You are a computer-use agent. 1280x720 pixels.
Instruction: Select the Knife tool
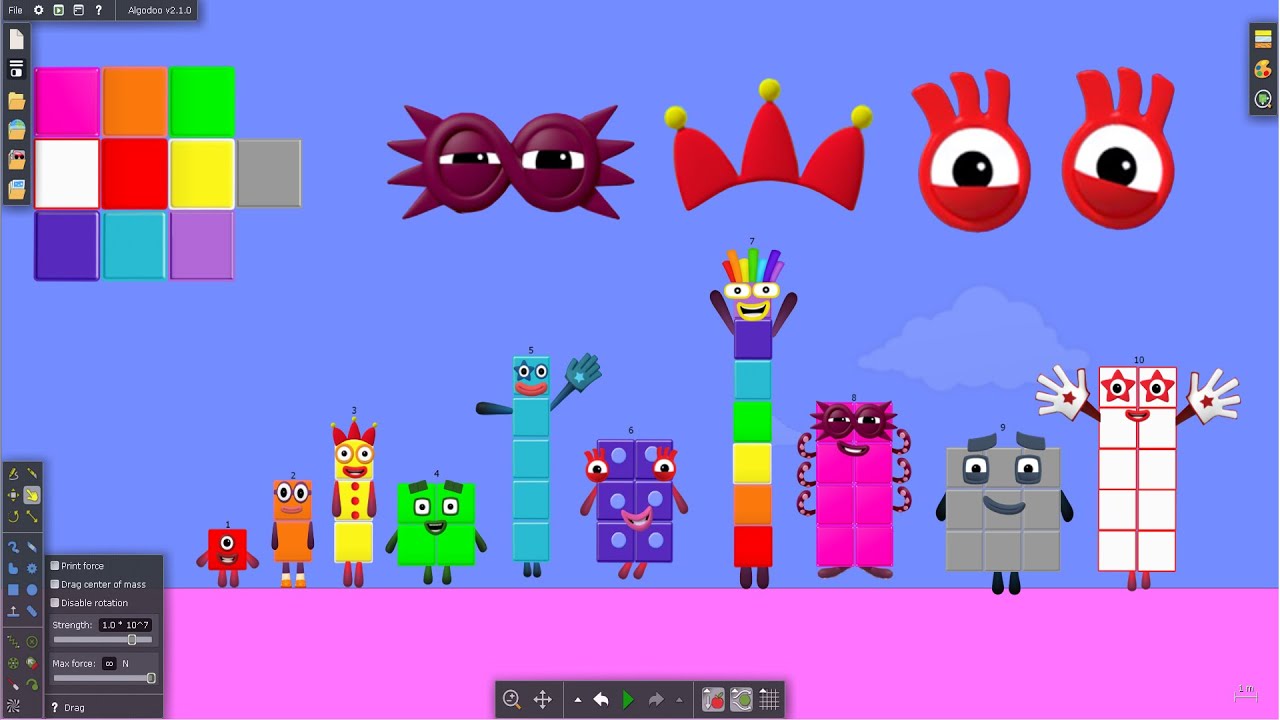[32, 474]
